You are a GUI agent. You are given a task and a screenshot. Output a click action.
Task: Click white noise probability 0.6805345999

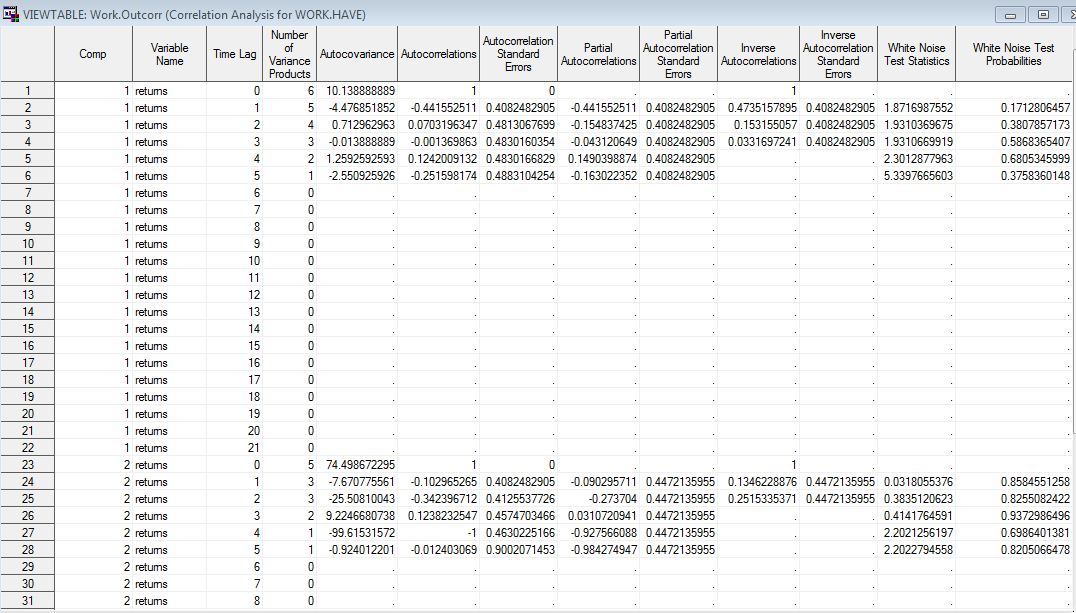(1014, 159)
